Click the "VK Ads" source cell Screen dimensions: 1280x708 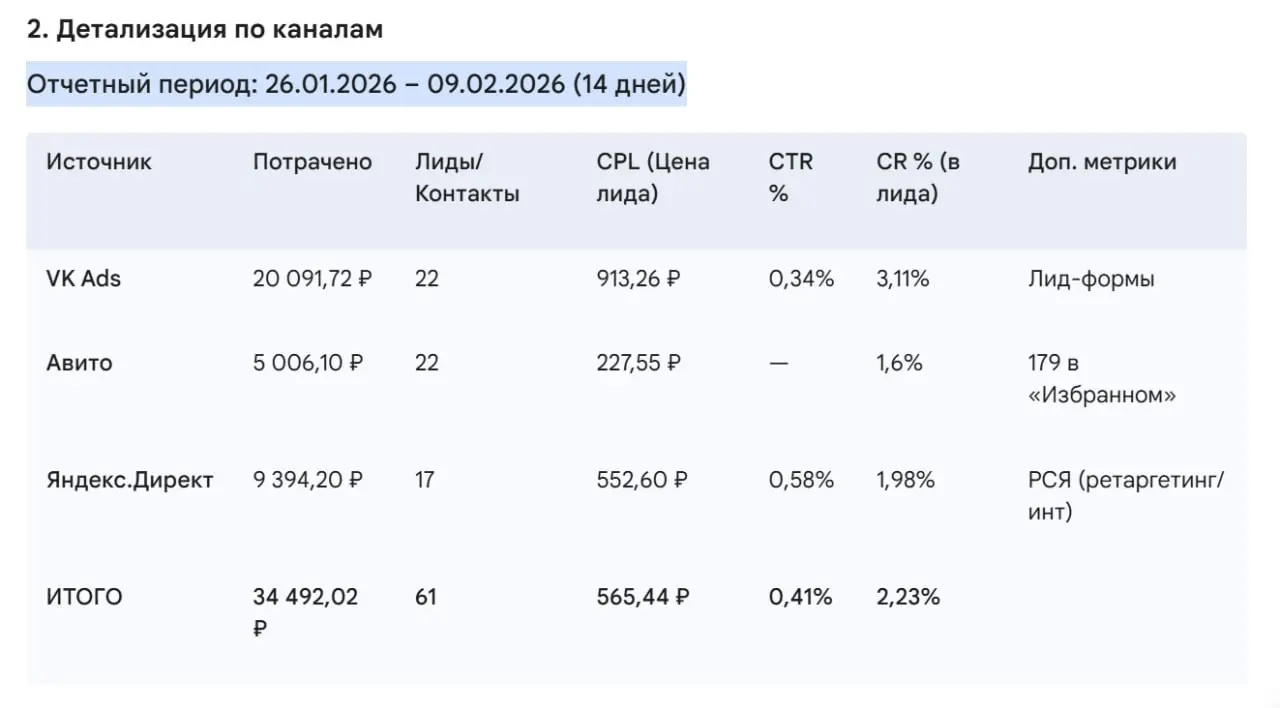(x=84, y=279)
